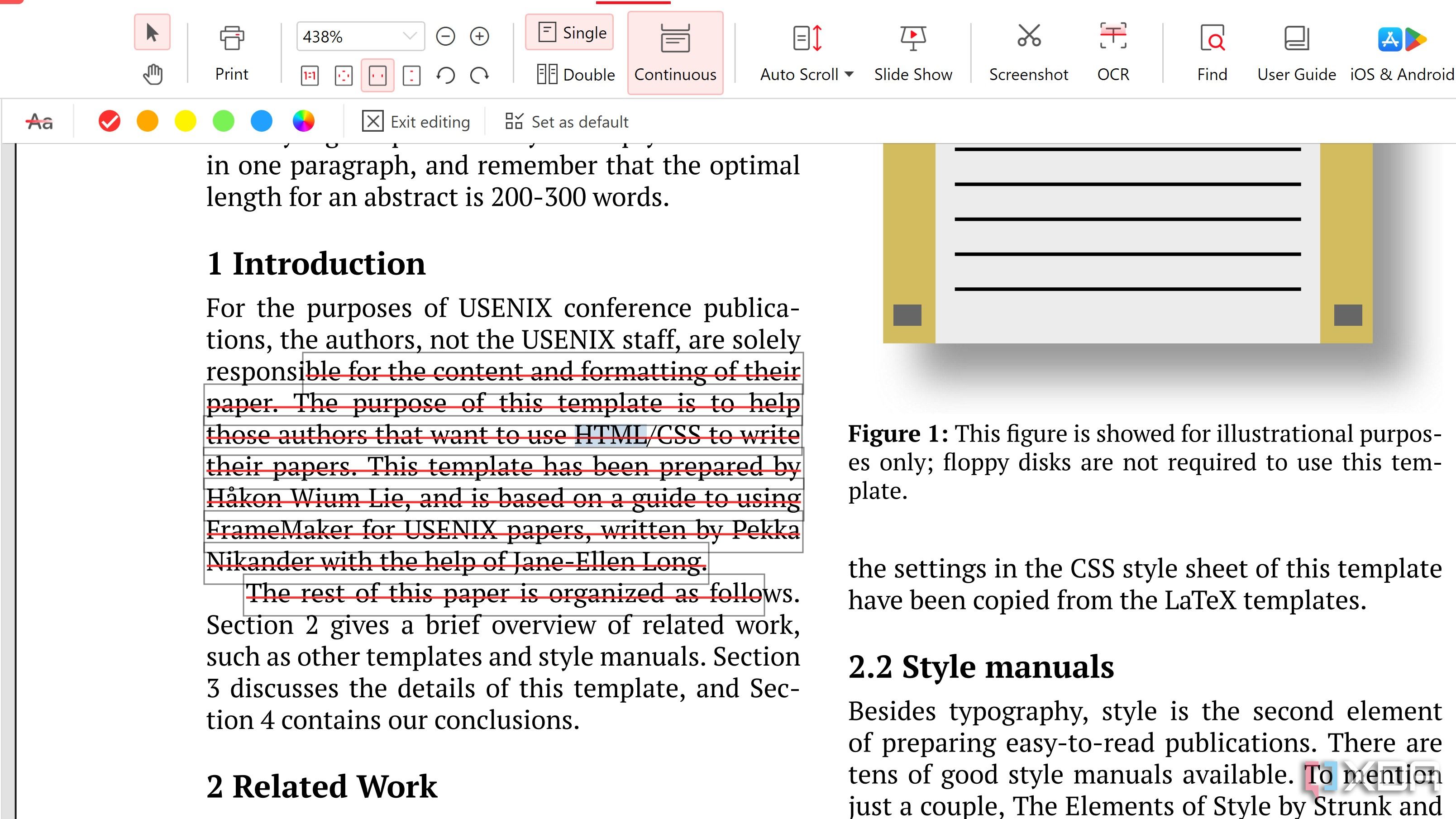Click the word 'FrameMaker' in the paragraph
Viewport: 1456px width, 819px height.
click(280, 529)
